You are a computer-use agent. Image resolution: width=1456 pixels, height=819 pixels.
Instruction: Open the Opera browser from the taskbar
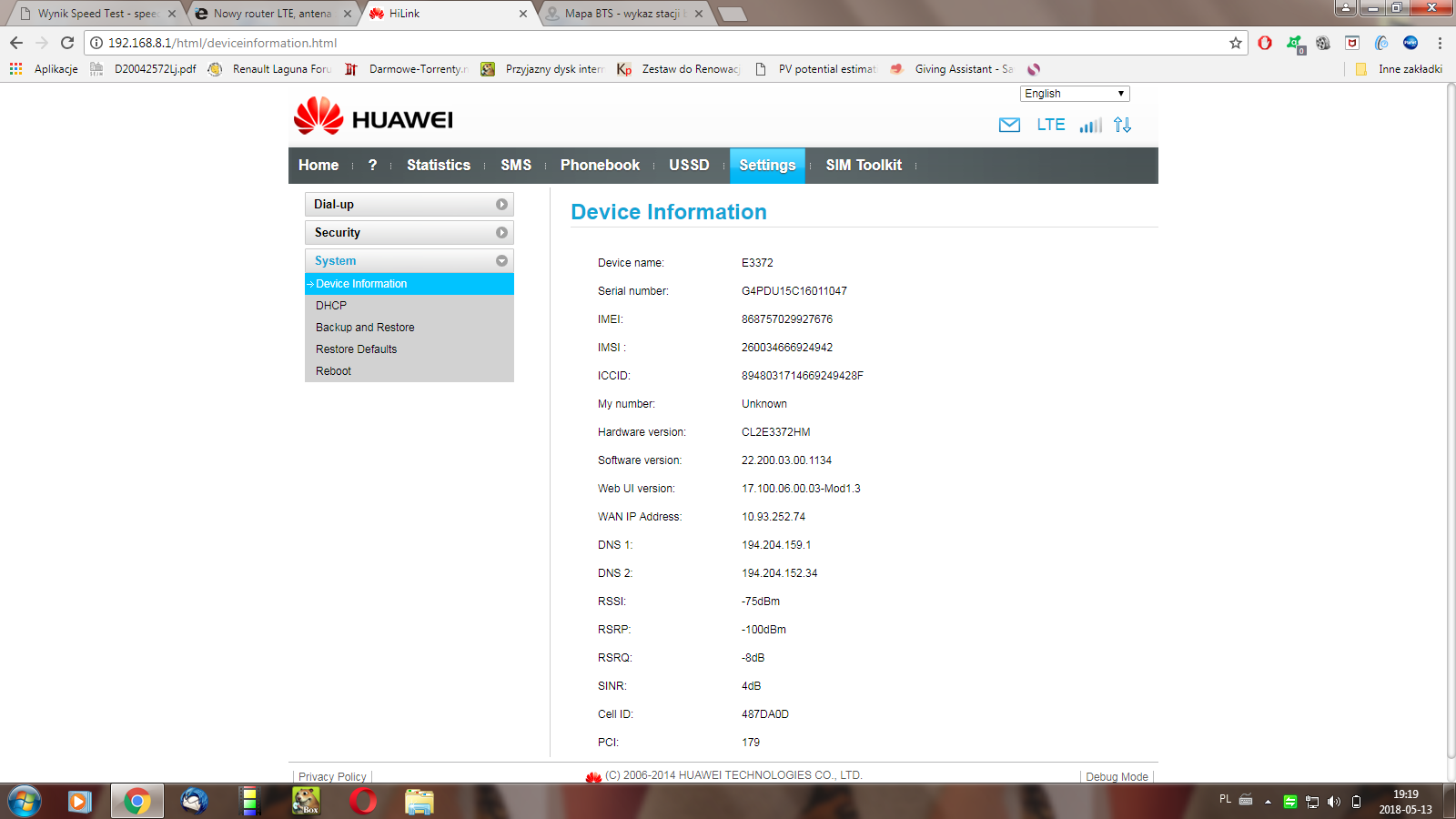(363, 802)
